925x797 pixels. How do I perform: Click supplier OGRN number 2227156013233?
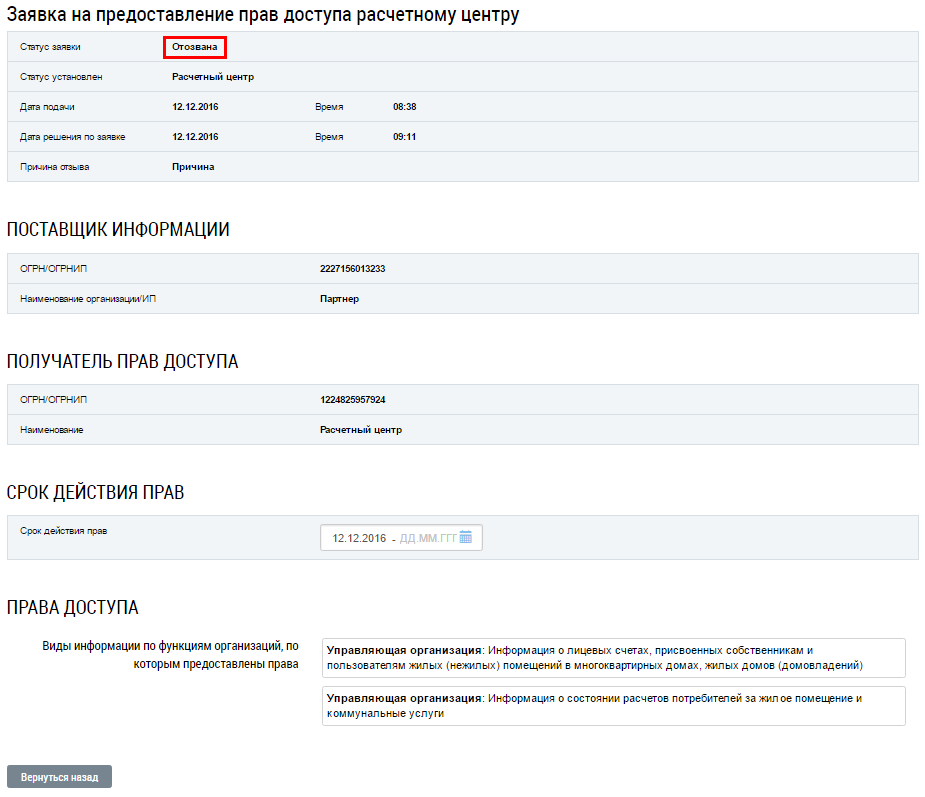352,269
